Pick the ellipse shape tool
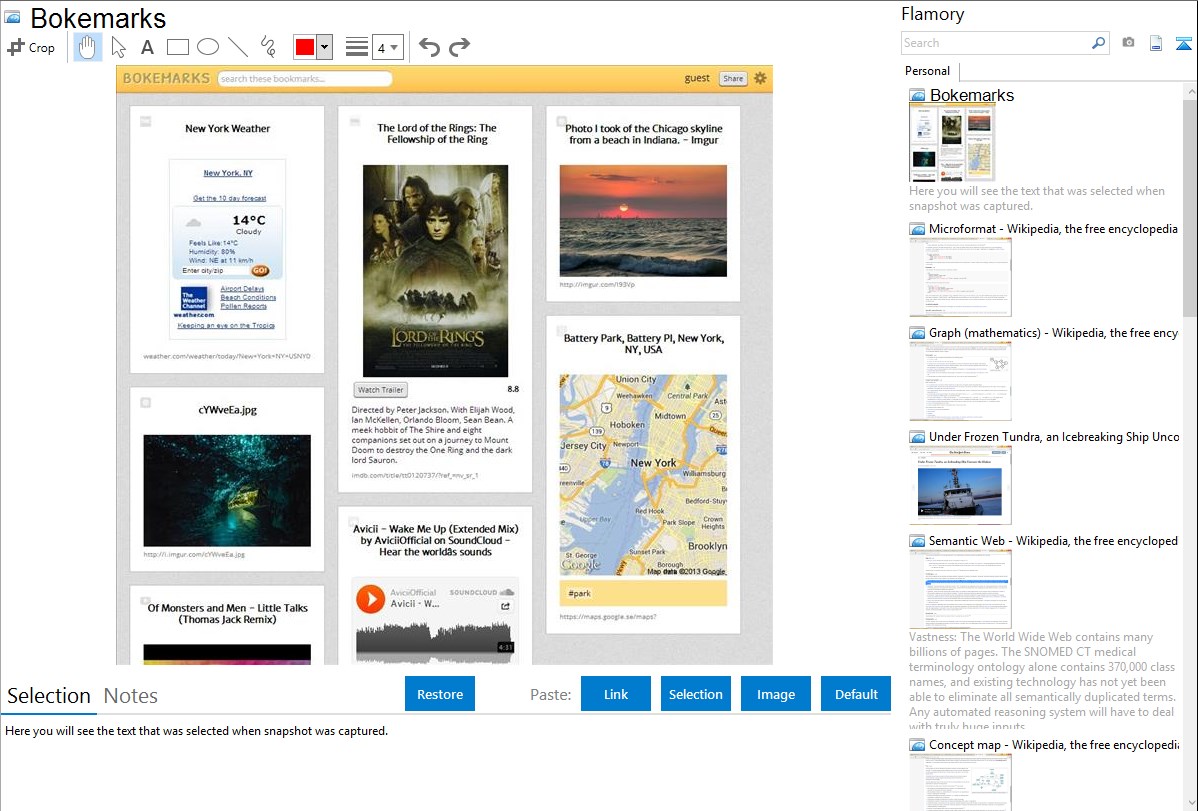This screenshot has height=811, width=1198. (208, 47)
